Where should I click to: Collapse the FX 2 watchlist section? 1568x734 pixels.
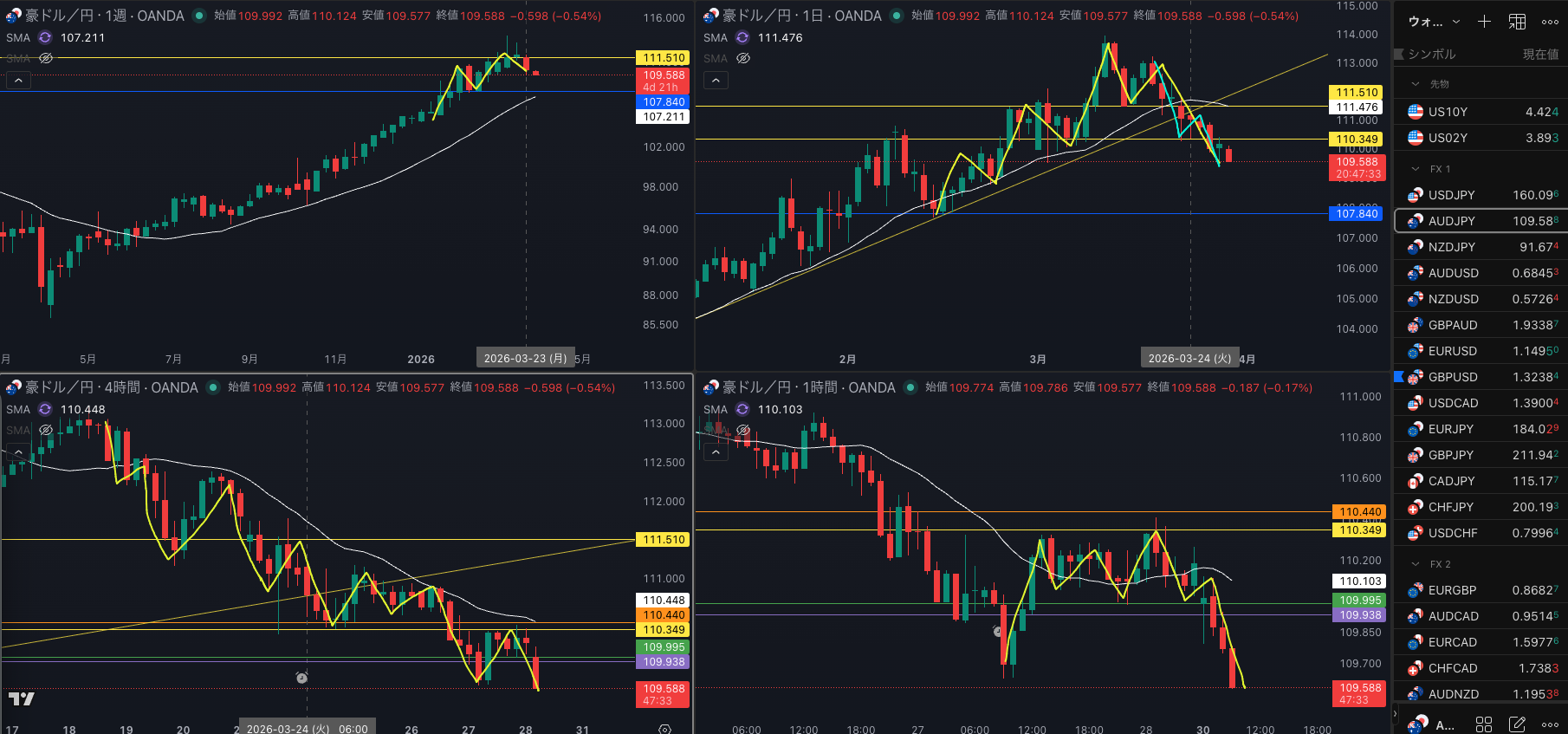pos(1416,564)
